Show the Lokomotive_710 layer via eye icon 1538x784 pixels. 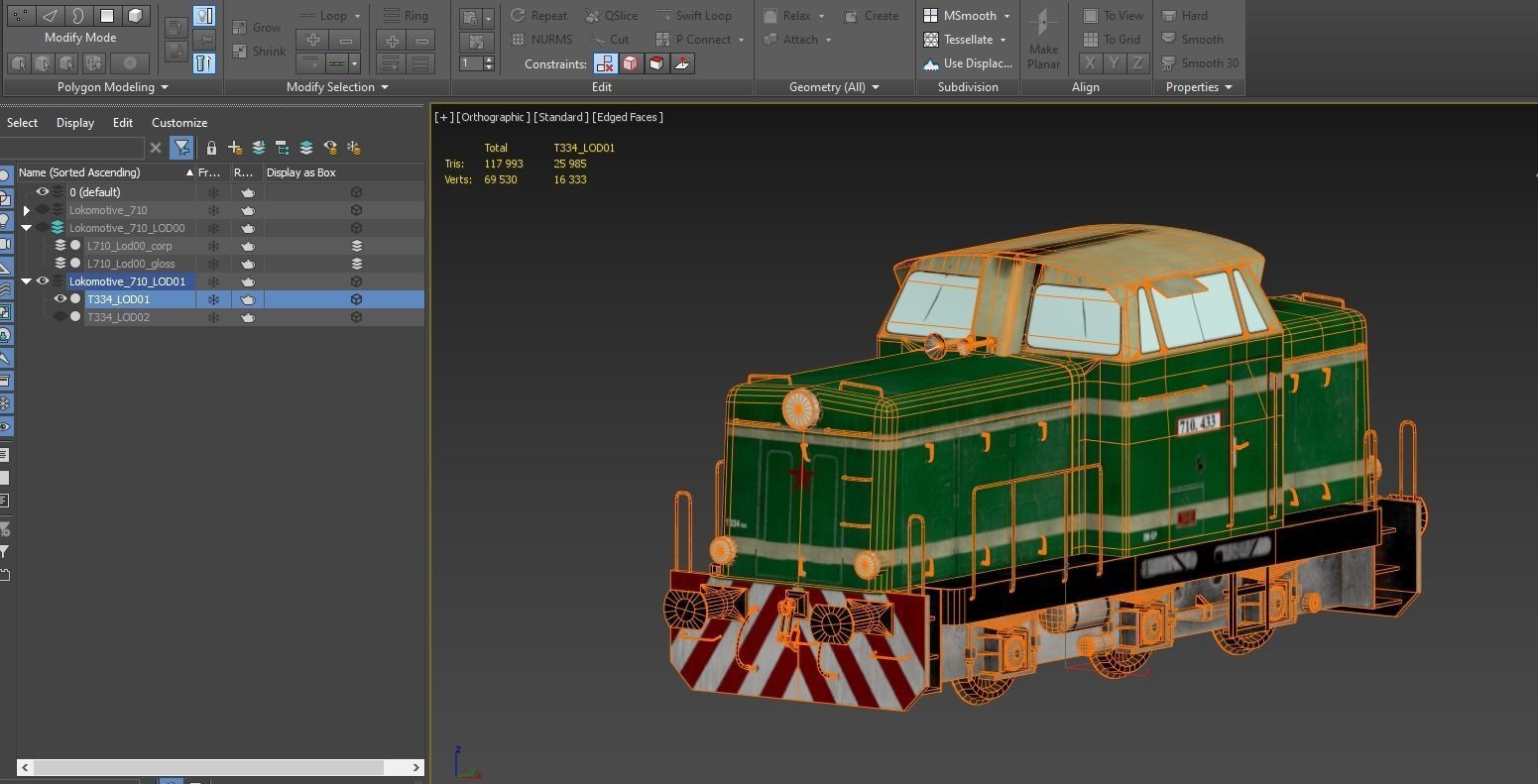(x=43, y=210)
